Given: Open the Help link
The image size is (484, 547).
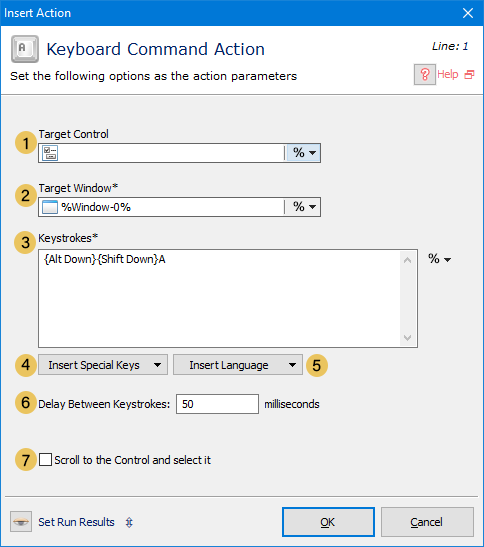Looking at the screenshot, I should coord(447,74).
